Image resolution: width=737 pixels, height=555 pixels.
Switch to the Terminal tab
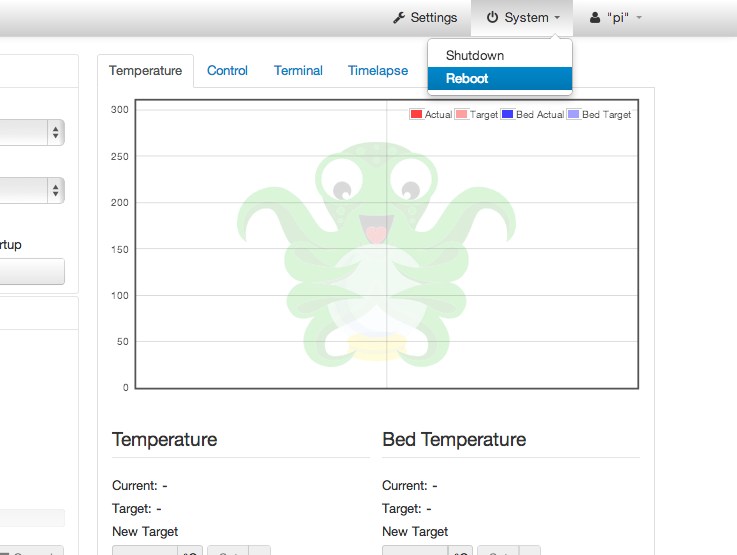pyautogui.click(x=298, y=70)
